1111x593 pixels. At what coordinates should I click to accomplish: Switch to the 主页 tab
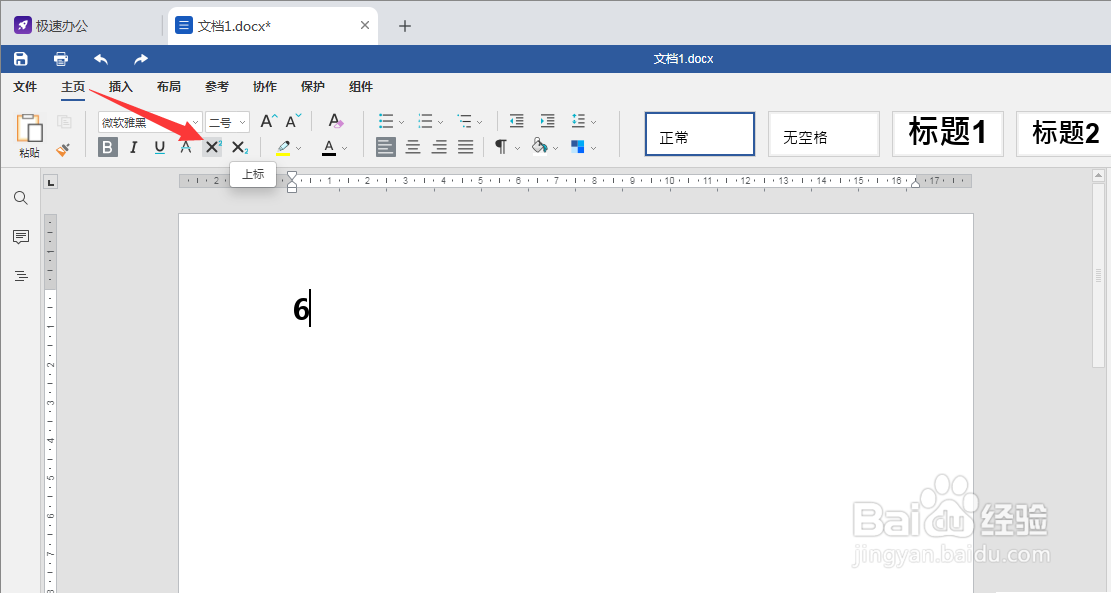(73, 86)
